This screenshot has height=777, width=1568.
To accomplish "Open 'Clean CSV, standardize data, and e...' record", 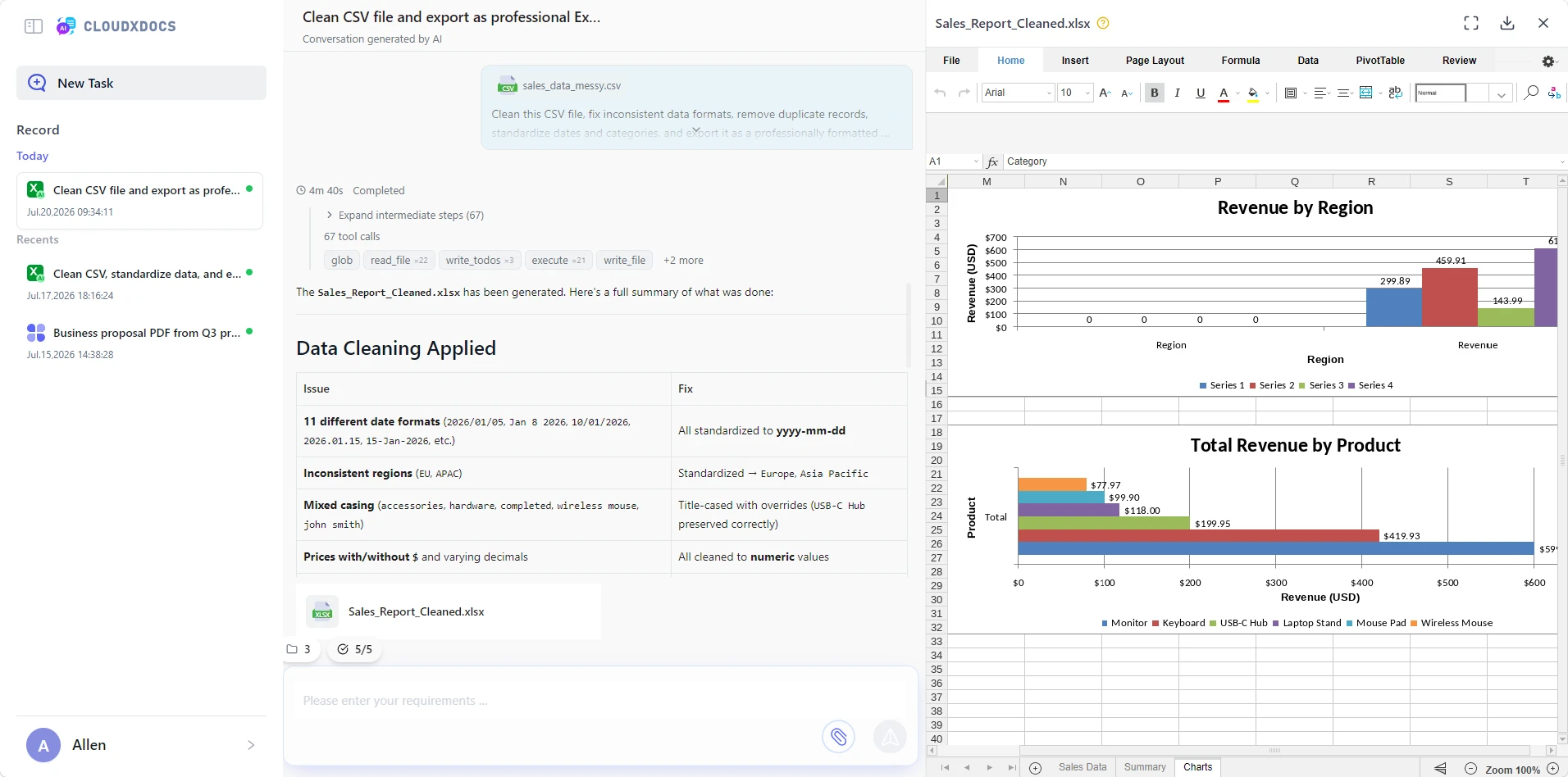I will [139, 284].
